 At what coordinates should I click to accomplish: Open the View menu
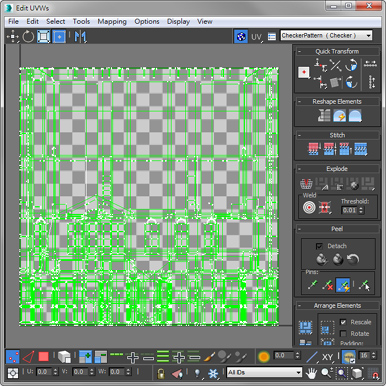tap(204, 22)
